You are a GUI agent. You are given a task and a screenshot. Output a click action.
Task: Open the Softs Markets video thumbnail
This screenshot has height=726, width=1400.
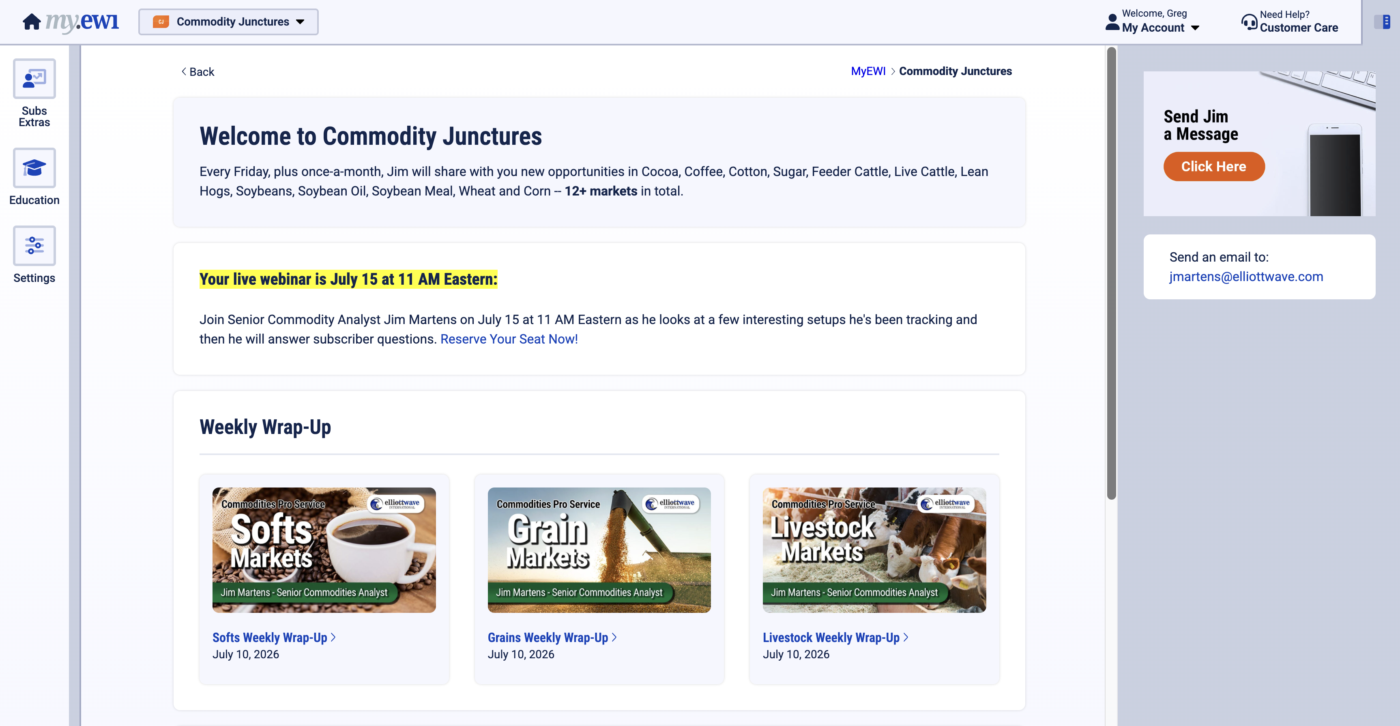pyautogui.click(x=324, y=550)
